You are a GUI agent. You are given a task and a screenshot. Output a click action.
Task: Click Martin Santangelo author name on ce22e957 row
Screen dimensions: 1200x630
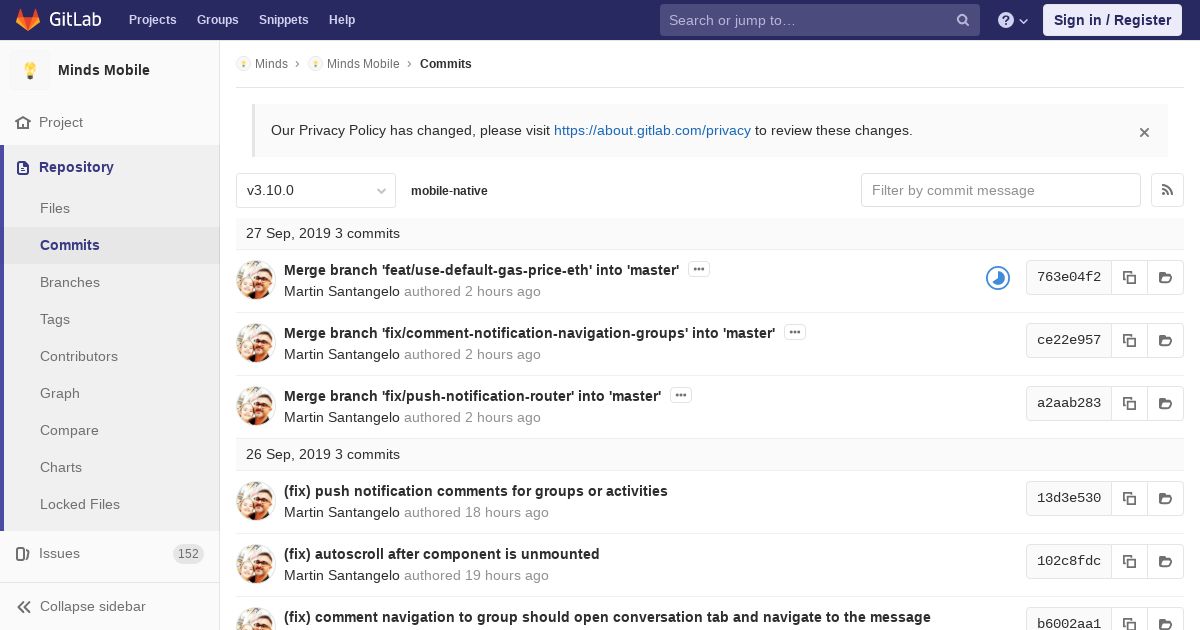click(x=342, y=354)
